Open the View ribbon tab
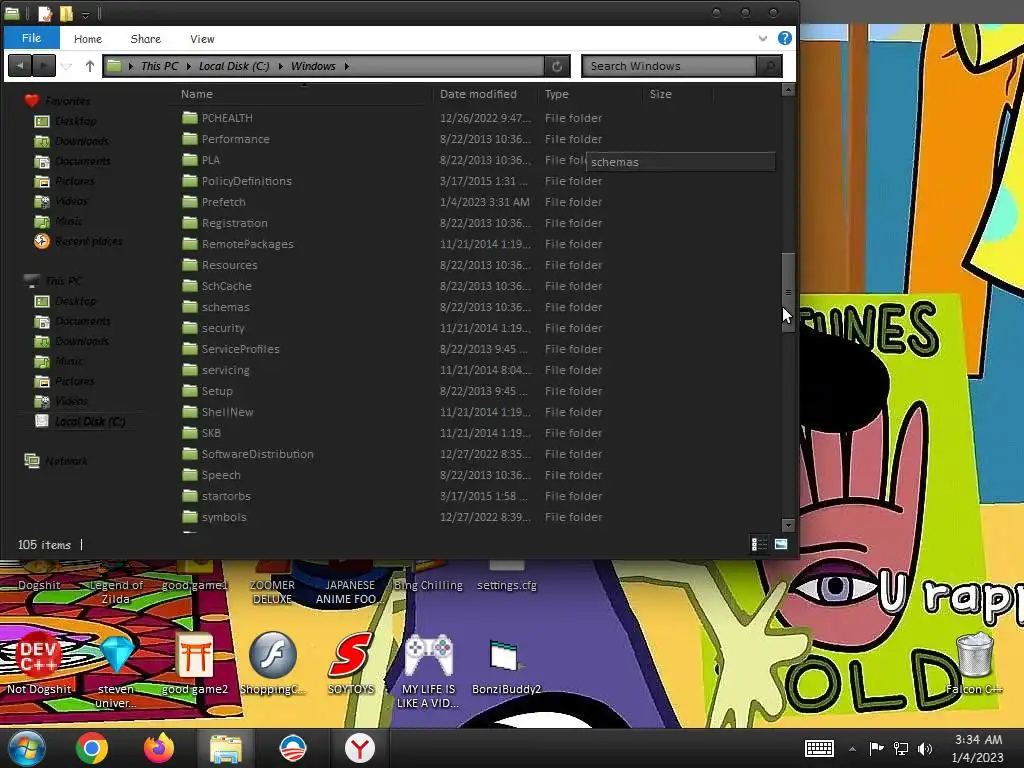The image size is (1024, 768). [x=202, y=39]
